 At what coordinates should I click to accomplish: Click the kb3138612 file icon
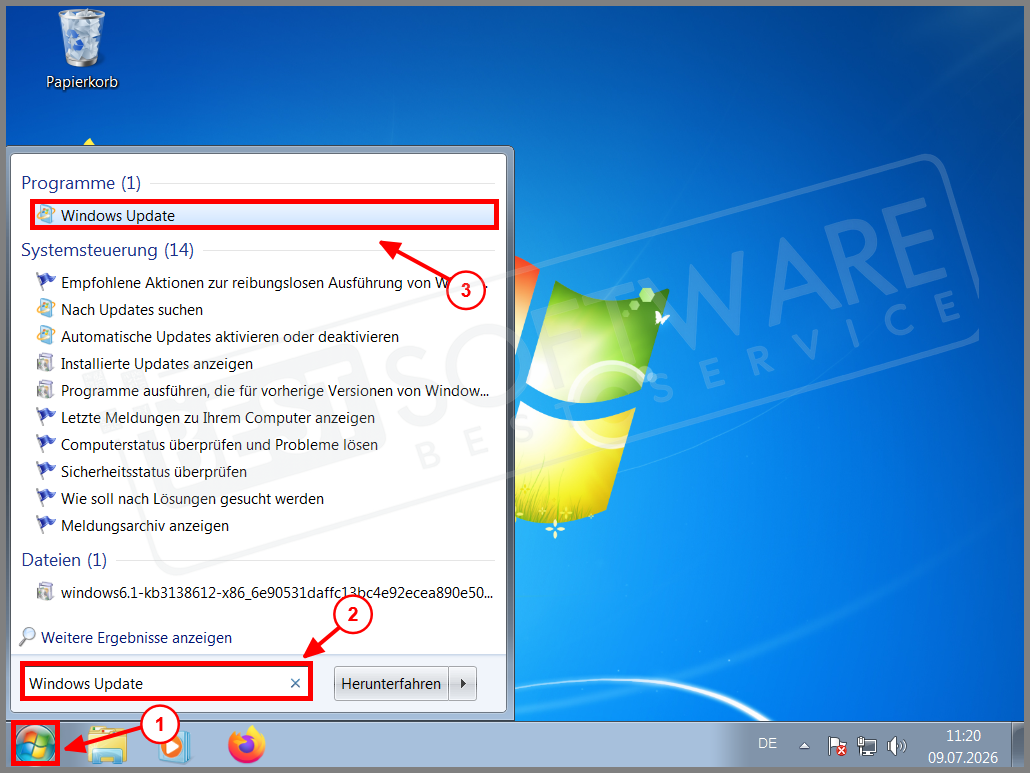(45, 591)
